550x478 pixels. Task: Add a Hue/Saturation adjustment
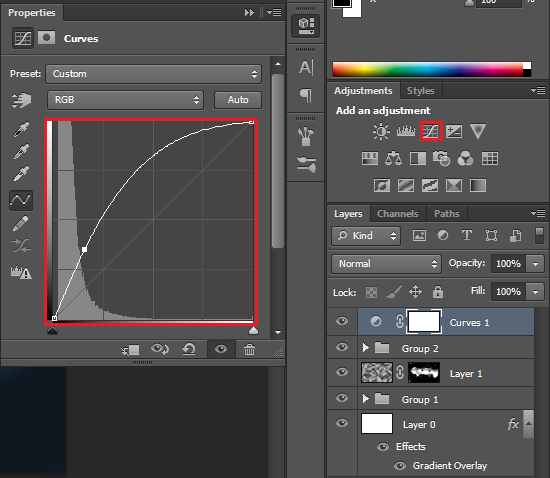click(370, 159)
